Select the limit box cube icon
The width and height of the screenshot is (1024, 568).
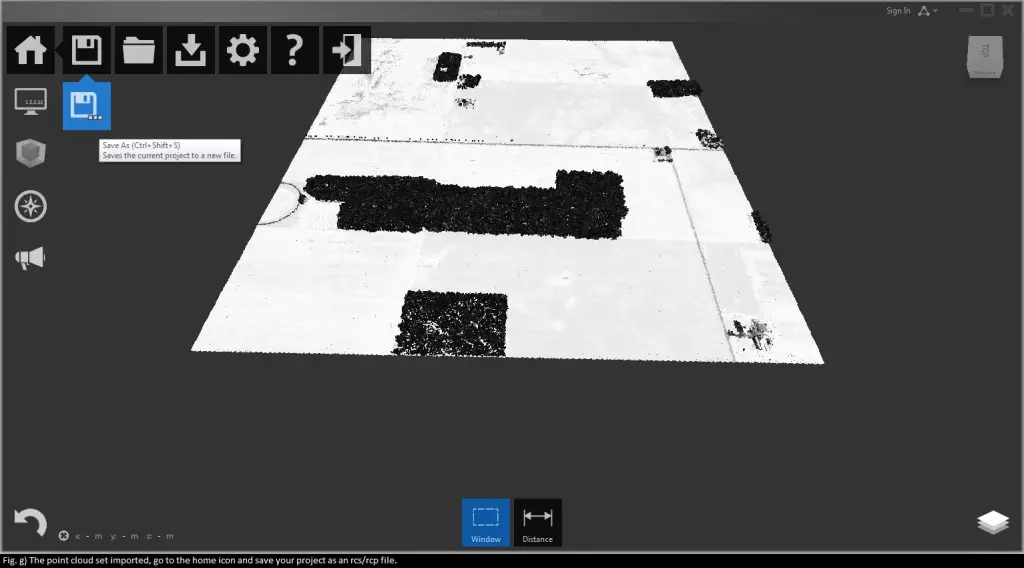click(31, 153)
